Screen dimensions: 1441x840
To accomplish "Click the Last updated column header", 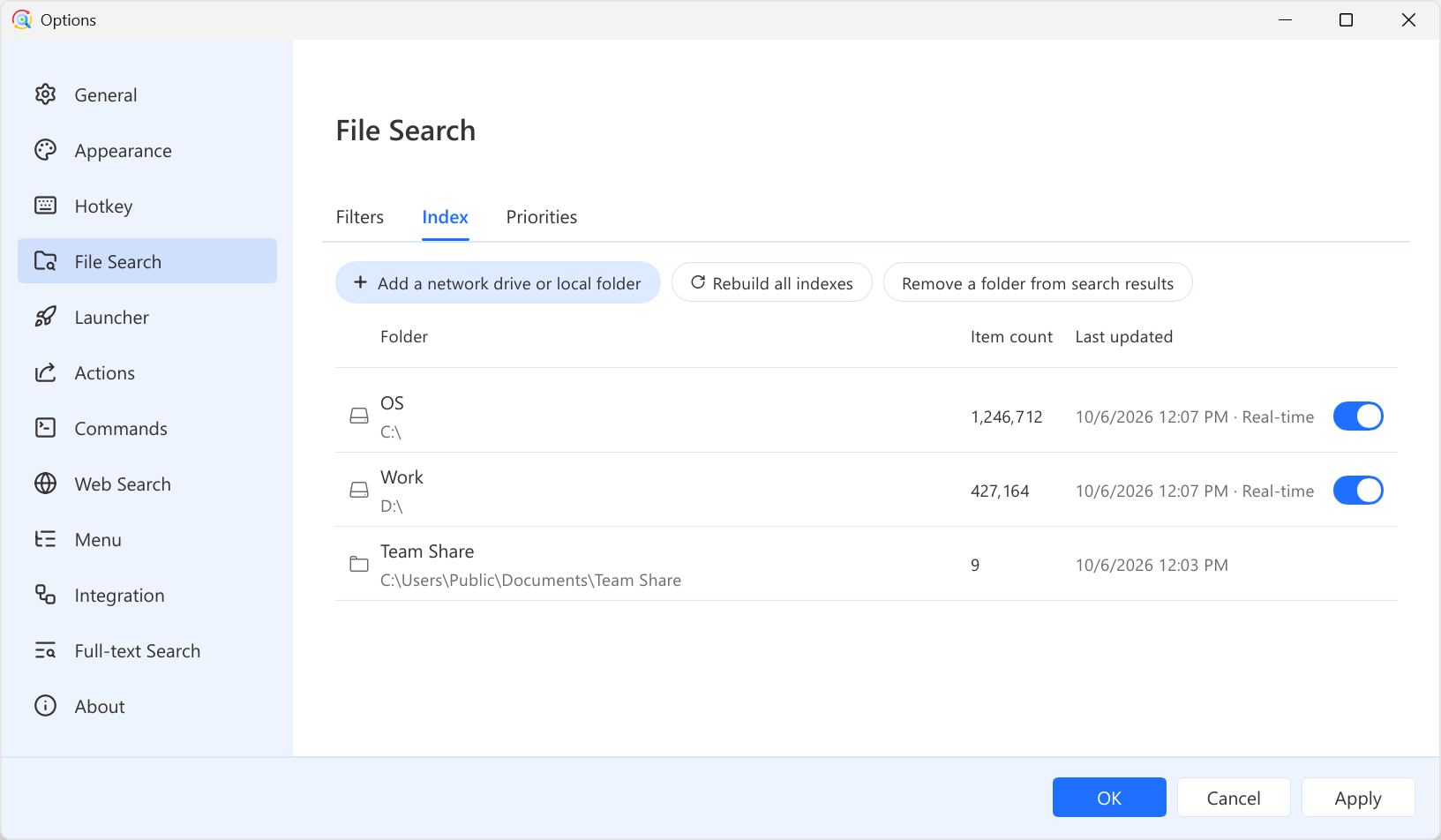I will coord(1124,336).
